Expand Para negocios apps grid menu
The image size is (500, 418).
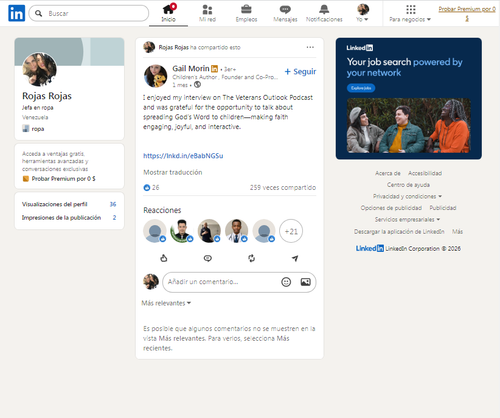410,13
